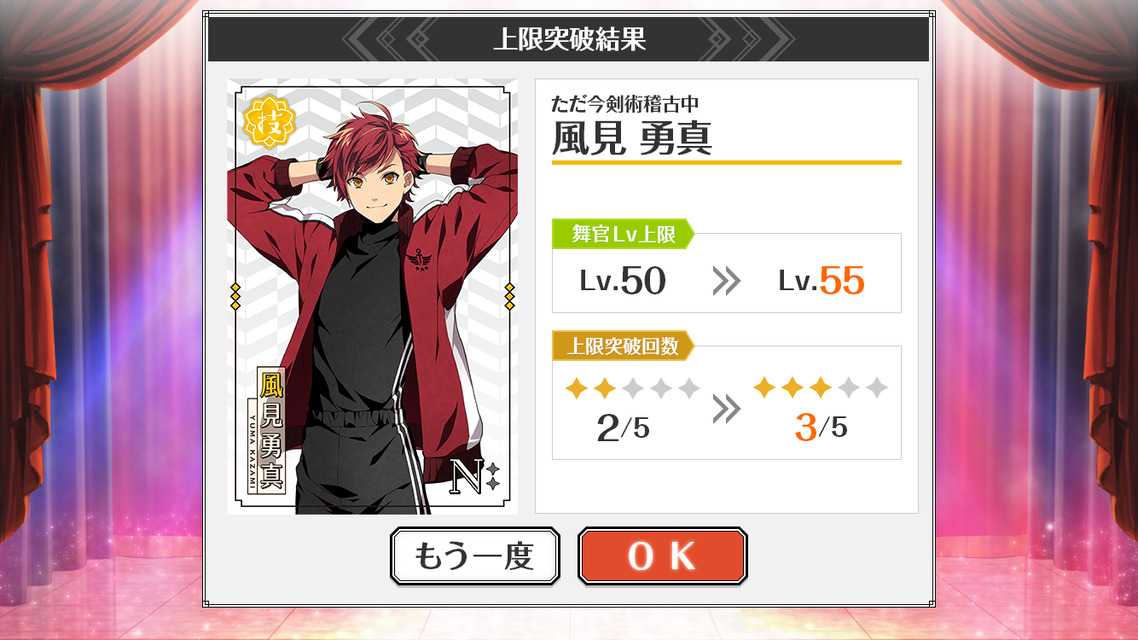Click the vertical 風見勇真 name plate on card

coord(271,431)
